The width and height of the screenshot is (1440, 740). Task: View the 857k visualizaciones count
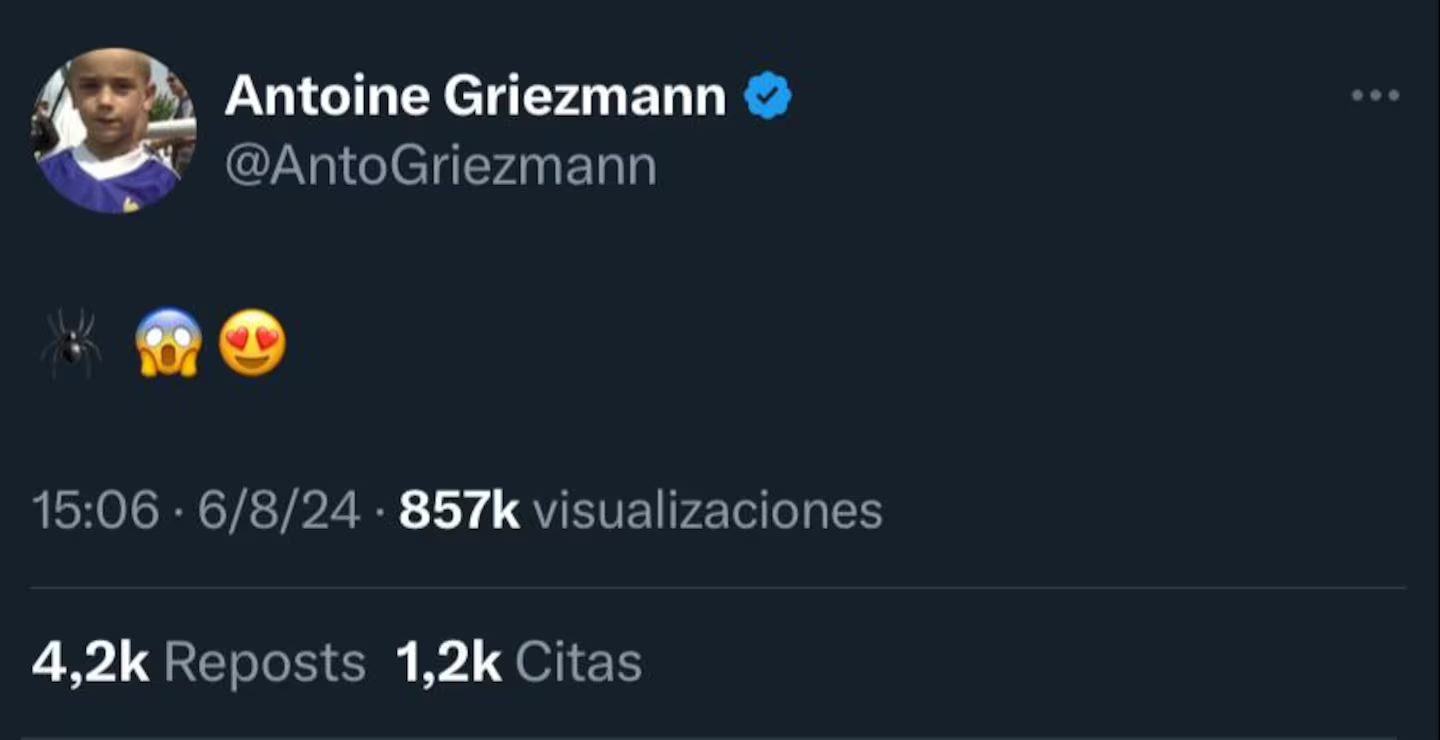point(641,511)
